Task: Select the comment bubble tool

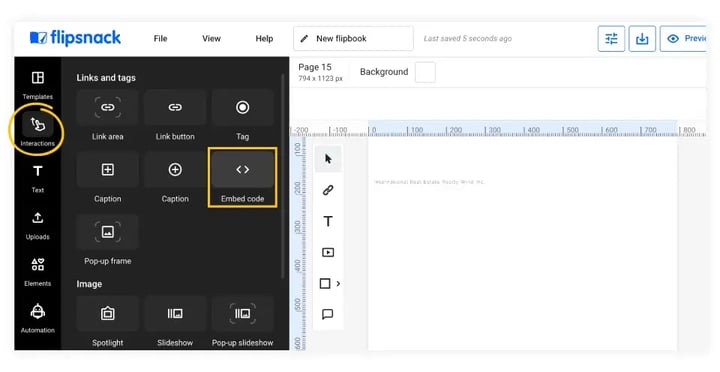Action: pos(327,314)
